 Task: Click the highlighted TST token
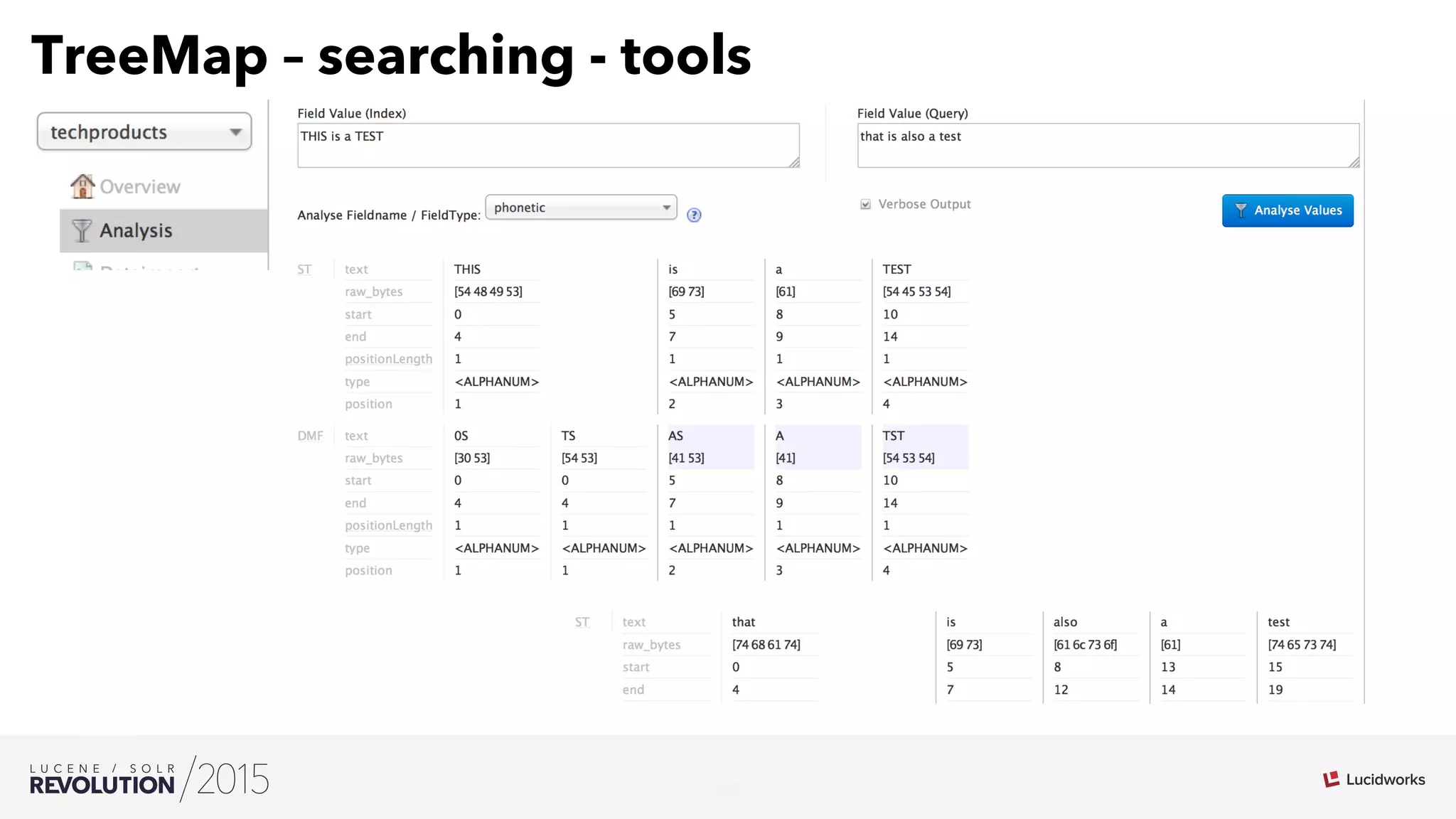[894, 436]
